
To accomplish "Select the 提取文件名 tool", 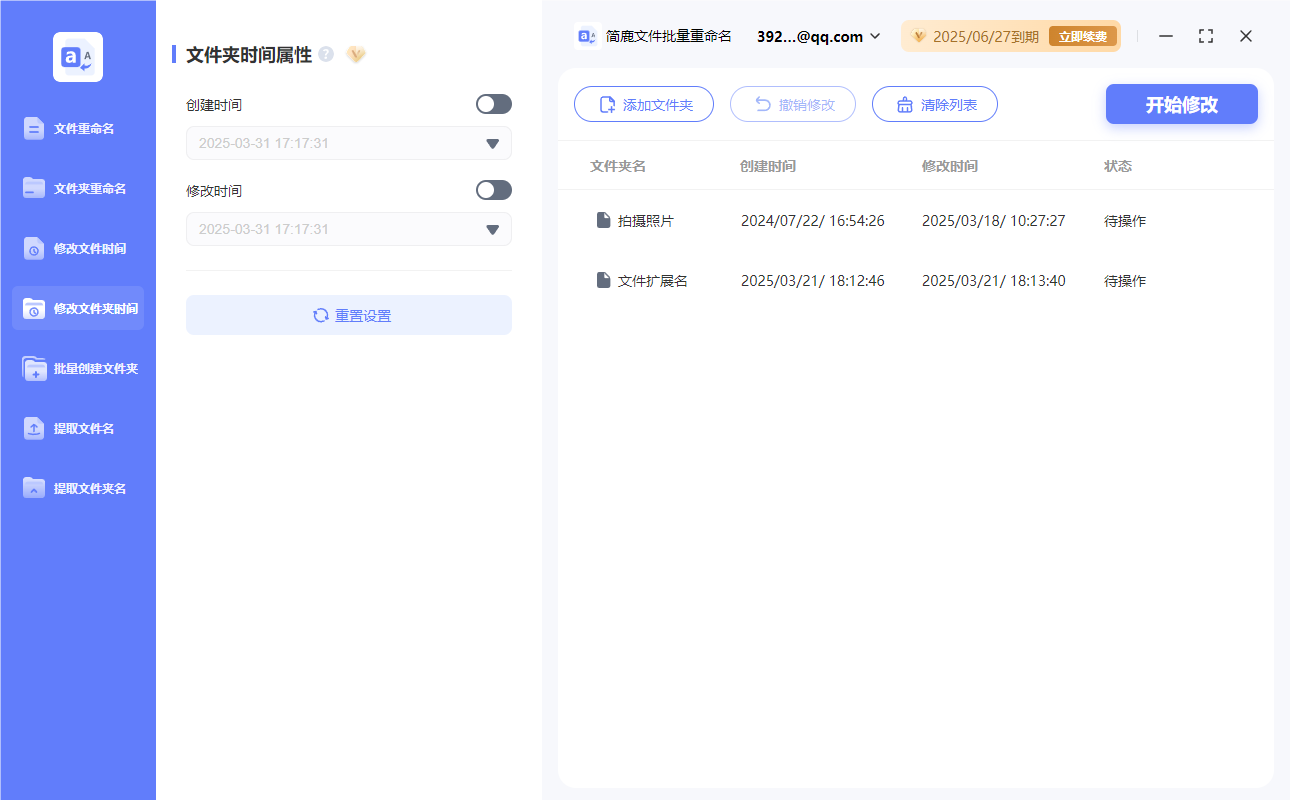I will [77, 428].
